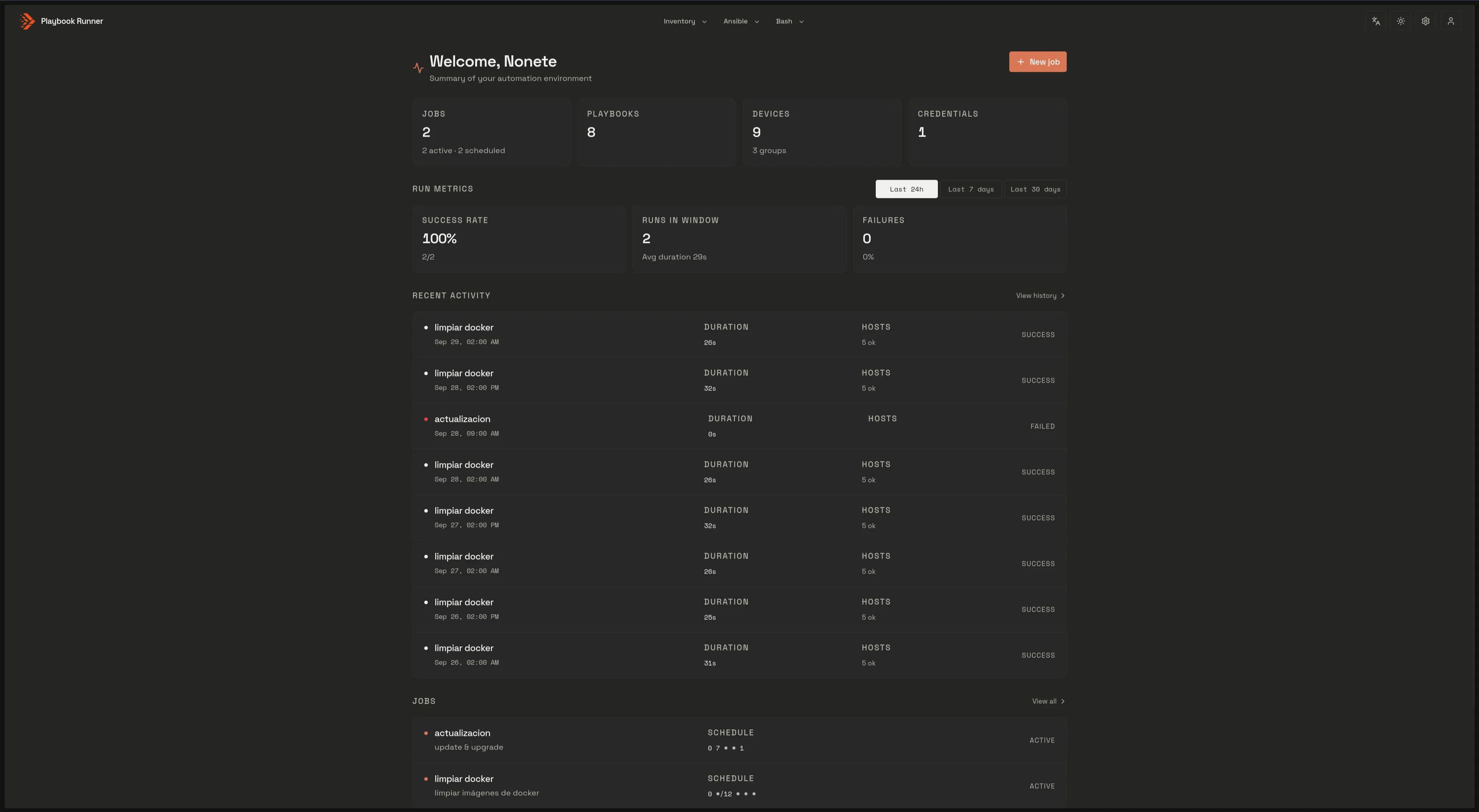Expand the Inventory menu
The height and width of the screenshot is (812, 1479).
tap(685, 21)
